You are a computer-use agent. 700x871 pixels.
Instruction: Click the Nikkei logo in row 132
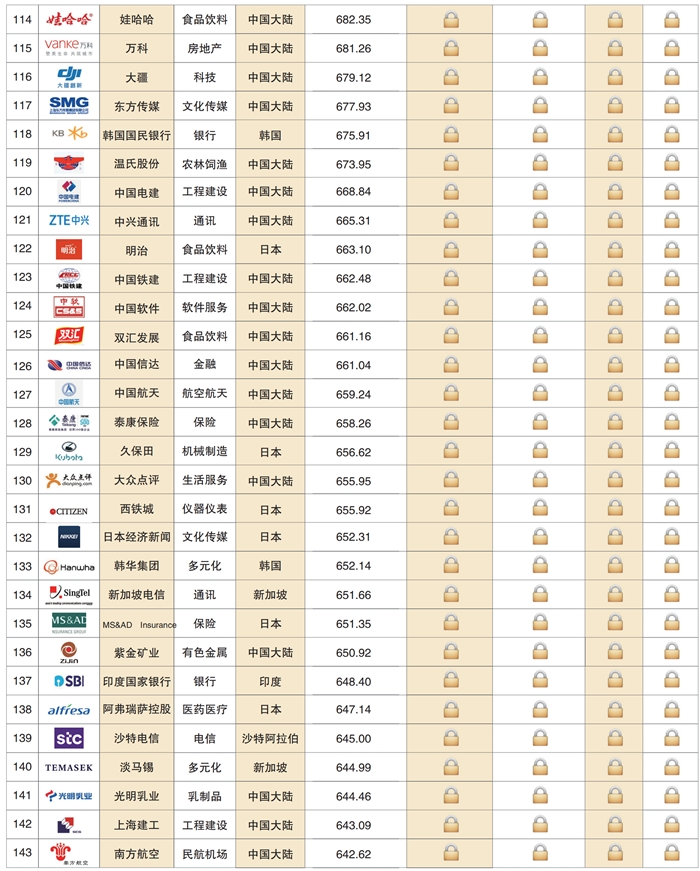[x=69, y=537]
